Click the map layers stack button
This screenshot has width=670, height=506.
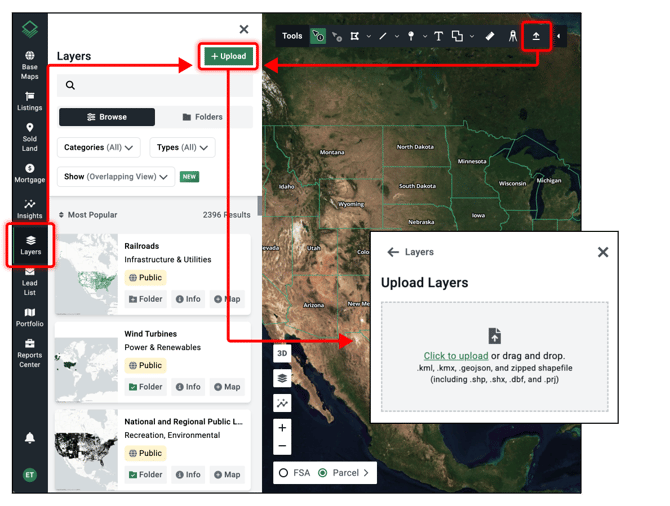tap(283, 378)
